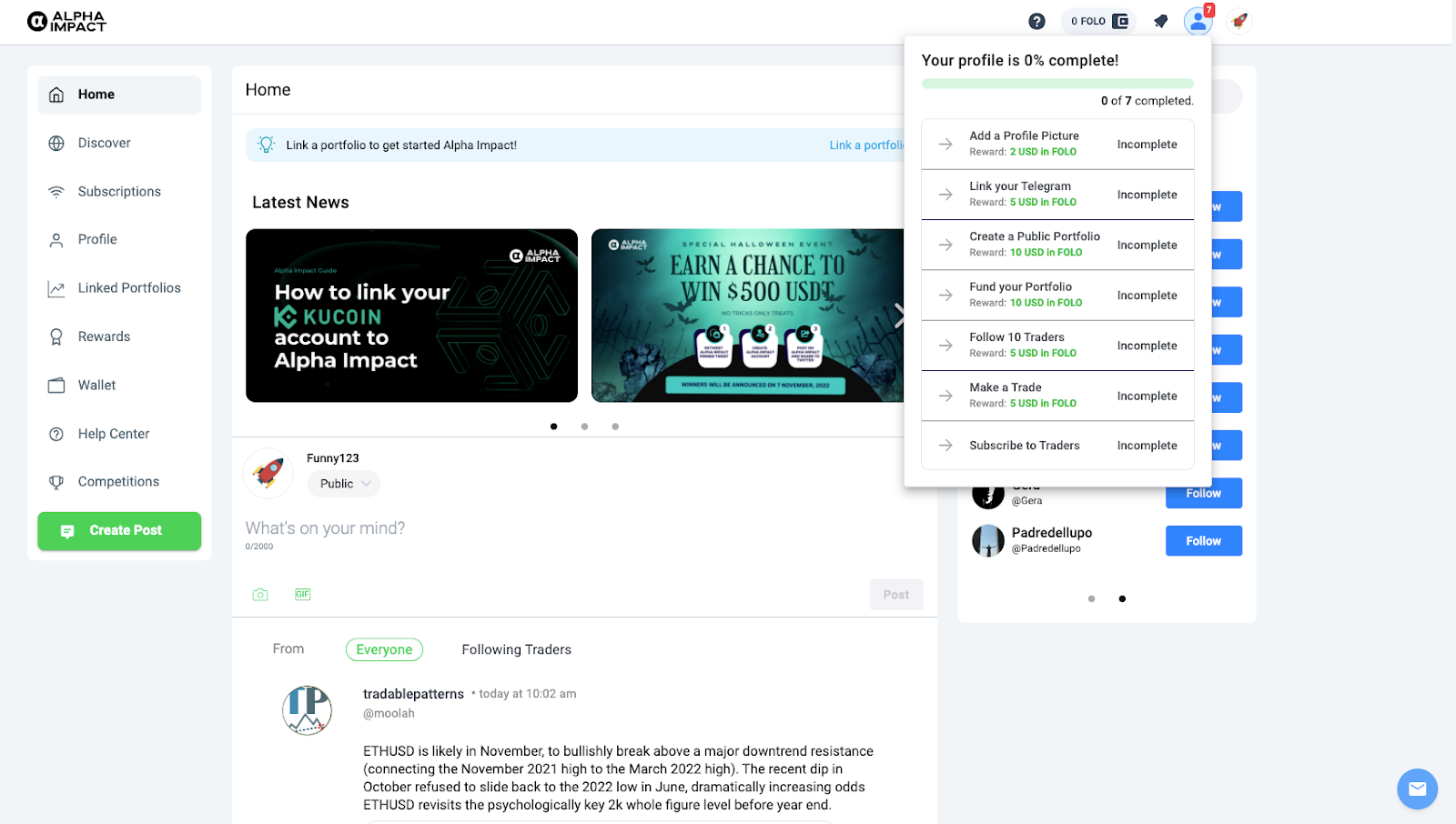The image size is (1456, 824).
Task: Click the Help Center question icon
Action: coord(56,434)
